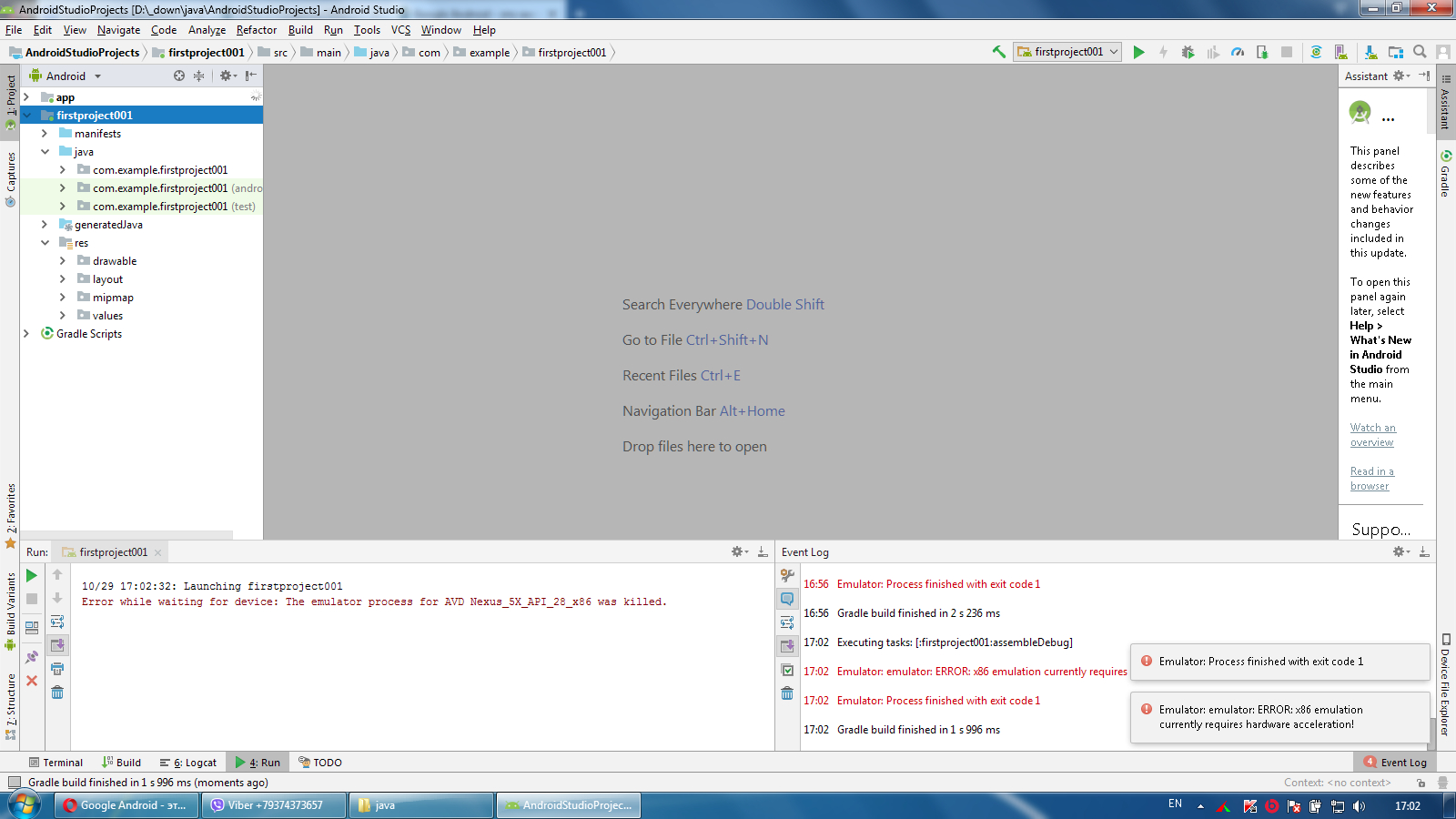Expand the drawable folder
Image resolution: width=1456 pixels, height=819 pixels.
tap(63, 260)
